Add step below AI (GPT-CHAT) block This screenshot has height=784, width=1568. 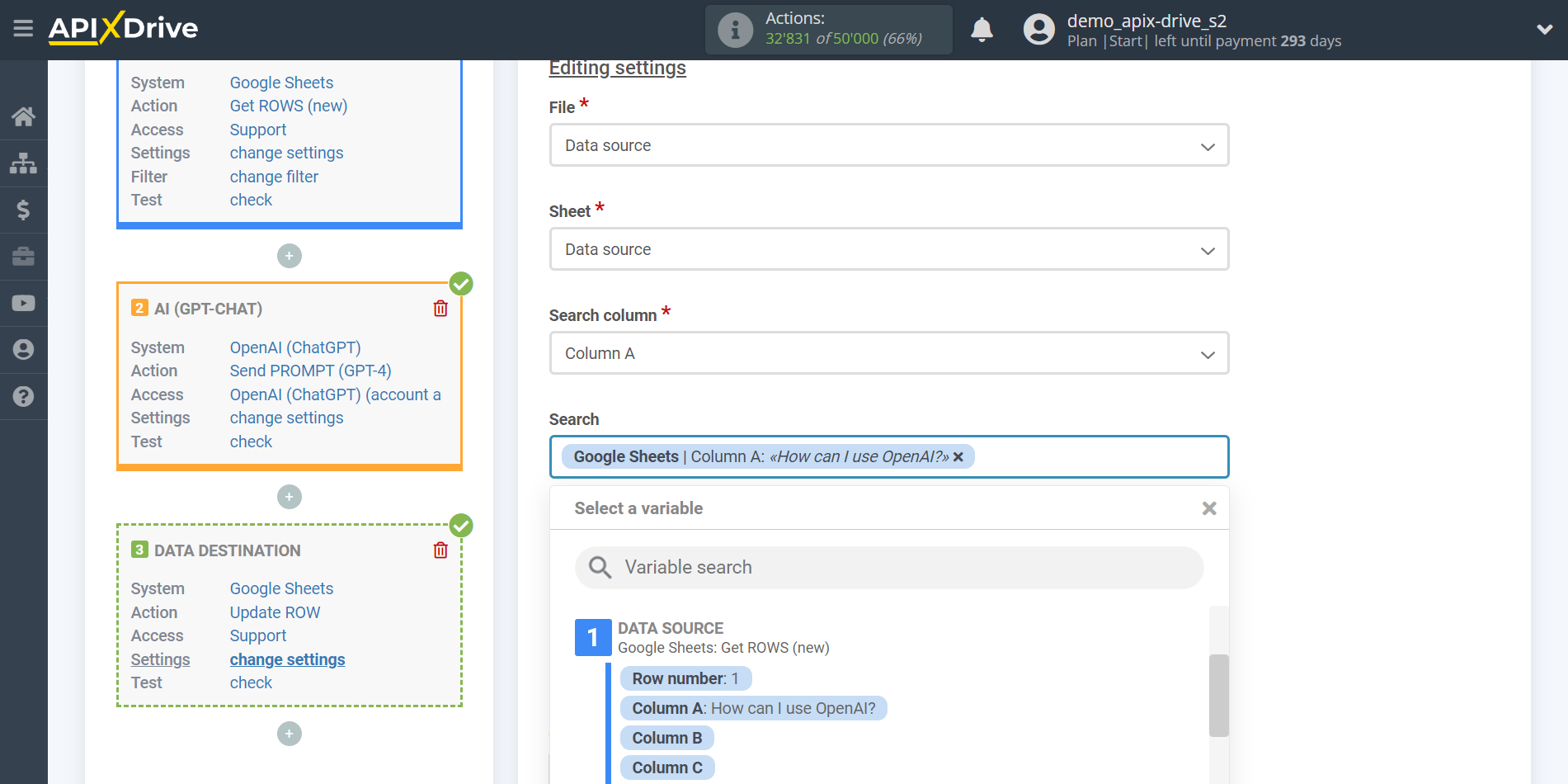tap(290, 497)
